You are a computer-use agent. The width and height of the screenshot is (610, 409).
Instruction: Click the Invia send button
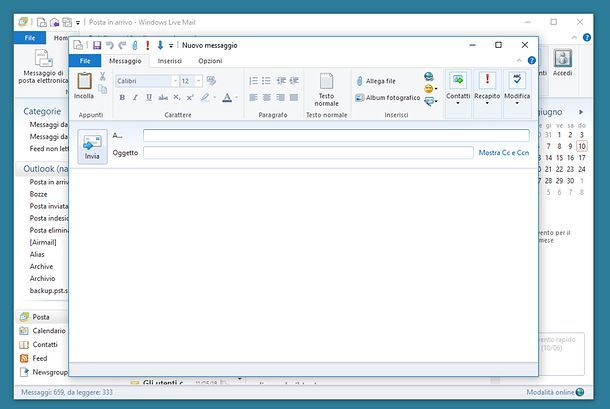pyautogui.click(x=92, y=146)
